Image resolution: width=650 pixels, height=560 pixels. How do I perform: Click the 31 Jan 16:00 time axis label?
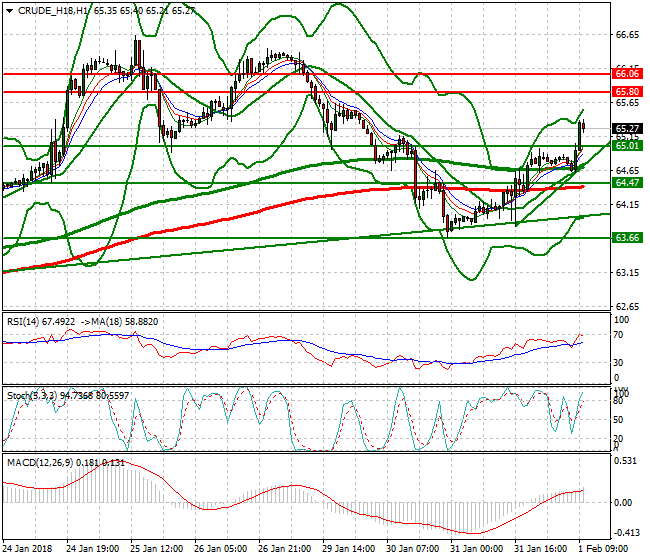click(x=541, y=549)
